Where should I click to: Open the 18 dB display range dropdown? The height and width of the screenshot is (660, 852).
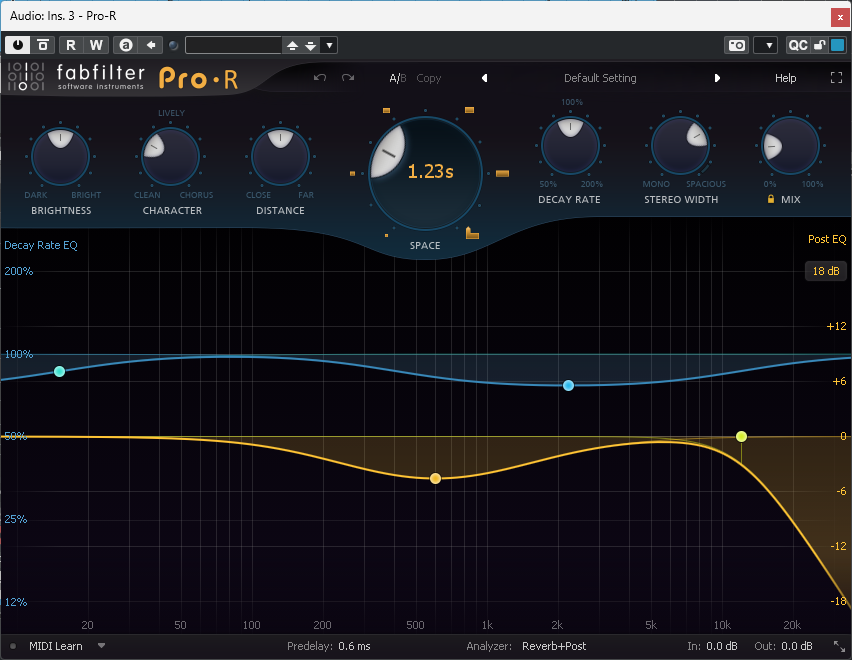coord(826,271)
